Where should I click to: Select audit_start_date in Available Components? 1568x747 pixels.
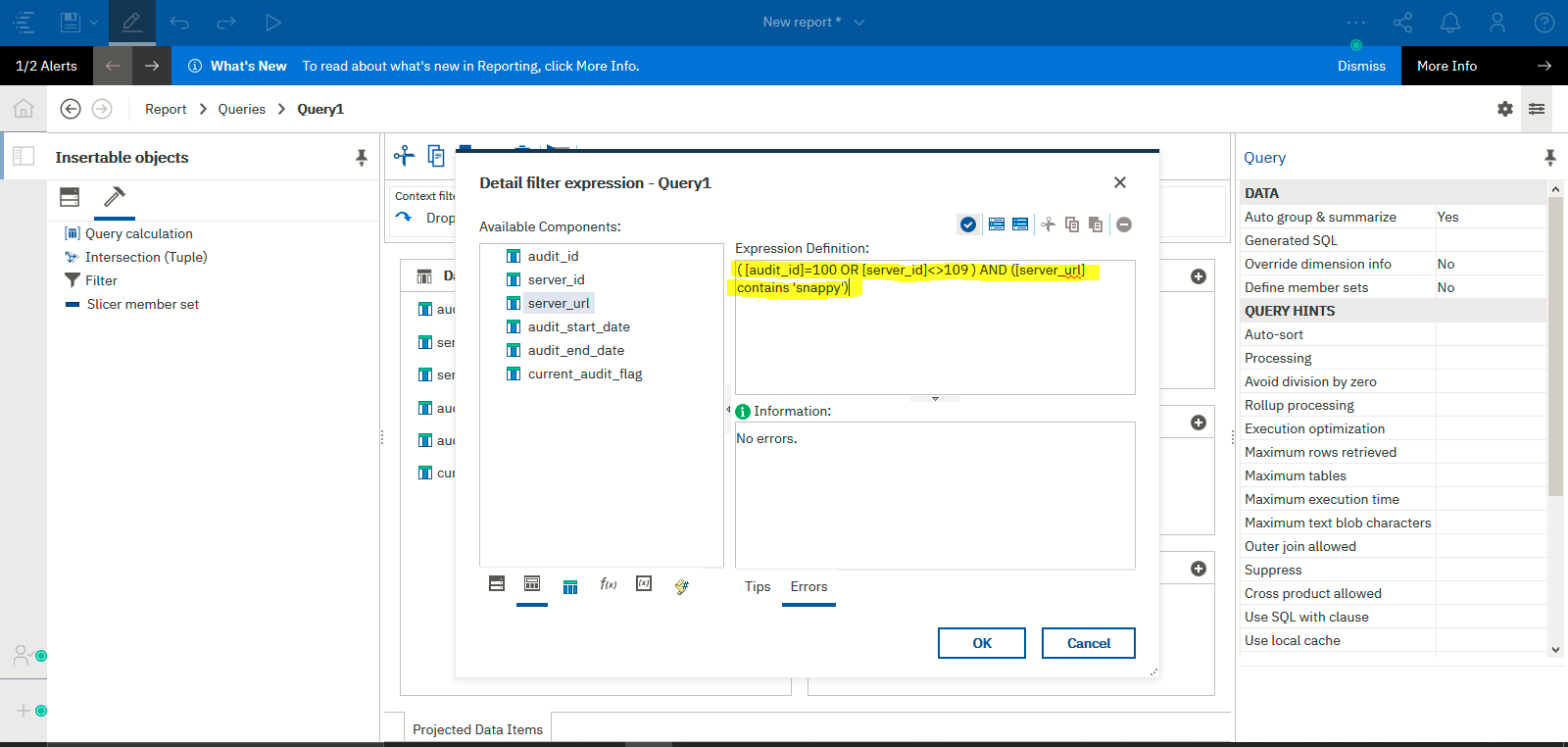click(x=578, y=326)
